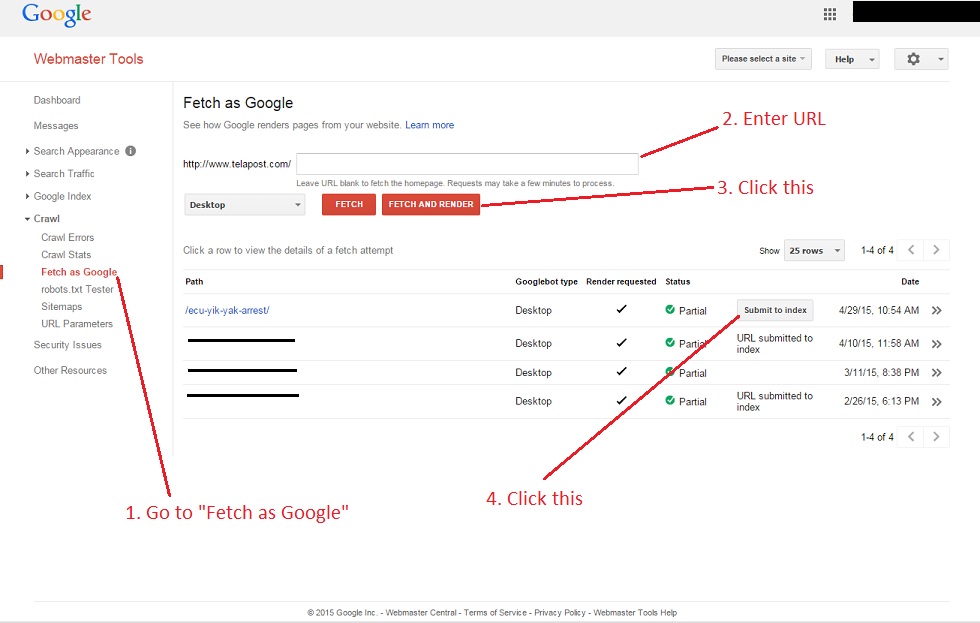Open the settings gear menu
Image resolution: width=980 pixels, height=623 pixels.
[x=921, y=59]
